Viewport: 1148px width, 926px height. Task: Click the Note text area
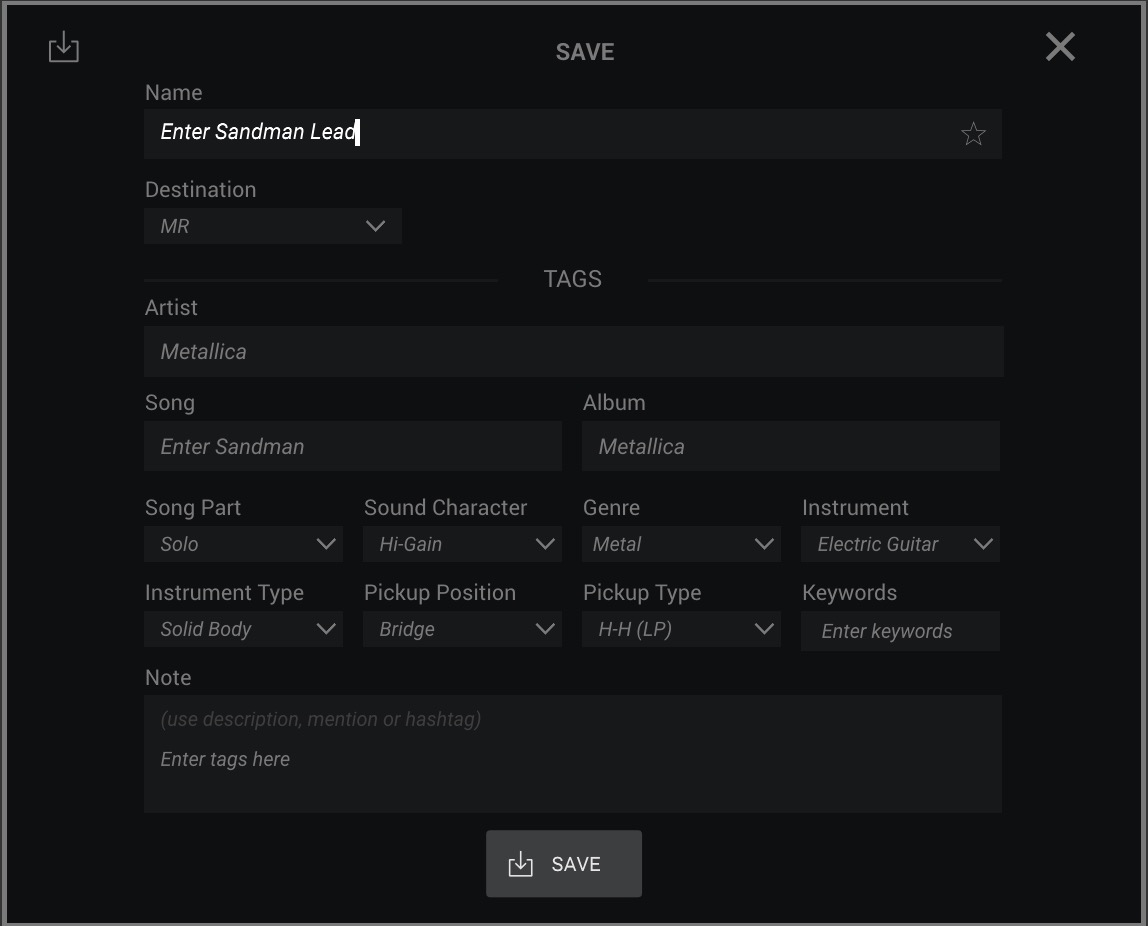573,754
